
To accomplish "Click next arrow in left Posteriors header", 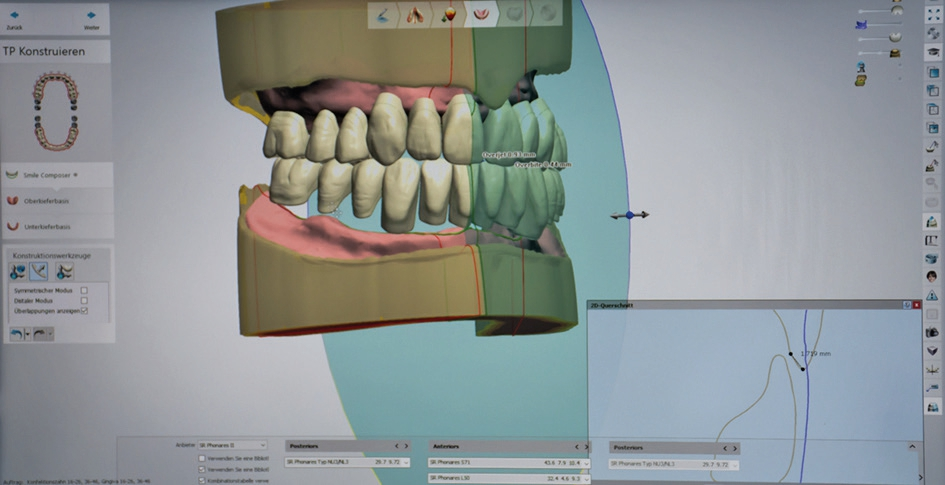I will [406, 446].
